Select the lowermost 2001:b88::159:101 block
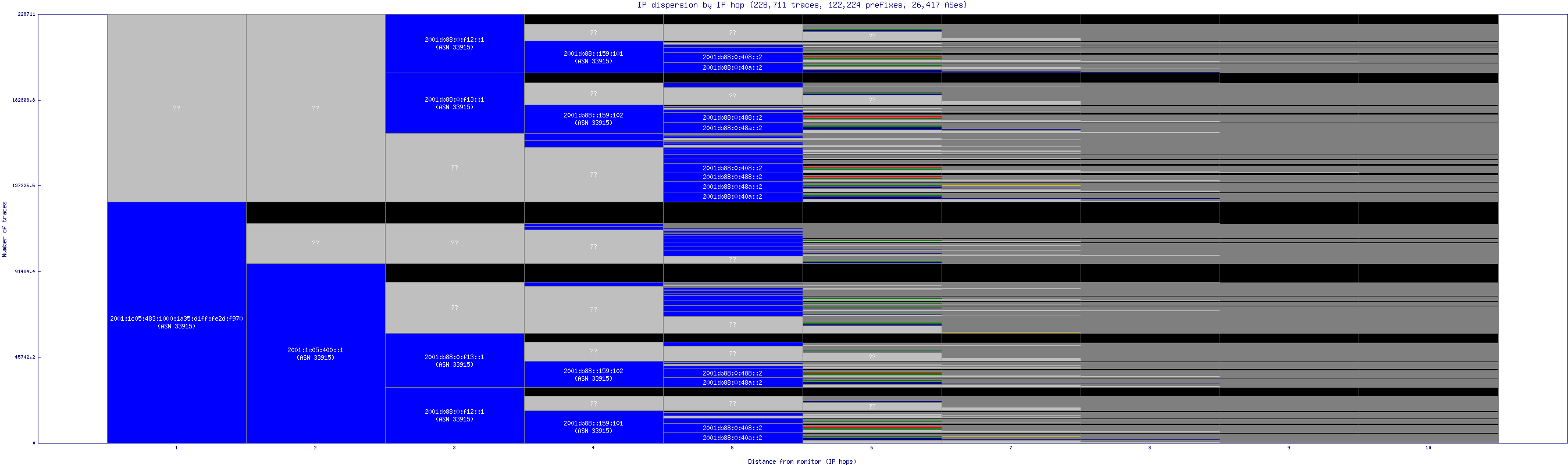This screenshot has width=1568, height=465. pyautogui.click(x=593, y=427)
